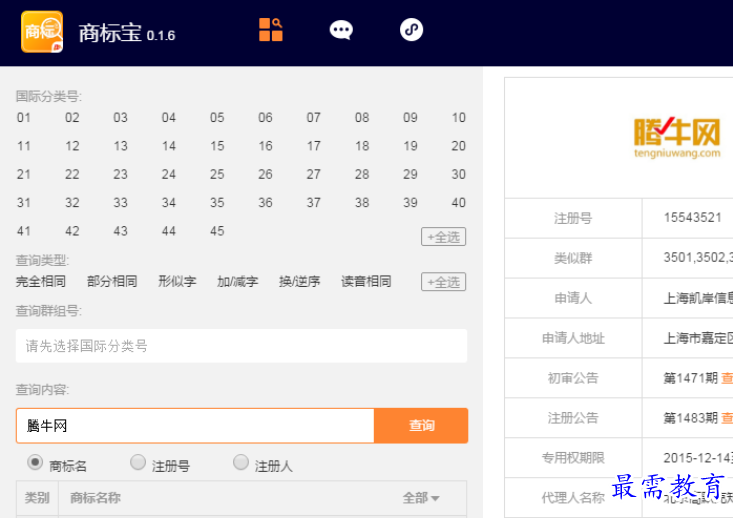
Task: Click the 腾牛网 trademark logo image
Action: pos(677,138)
